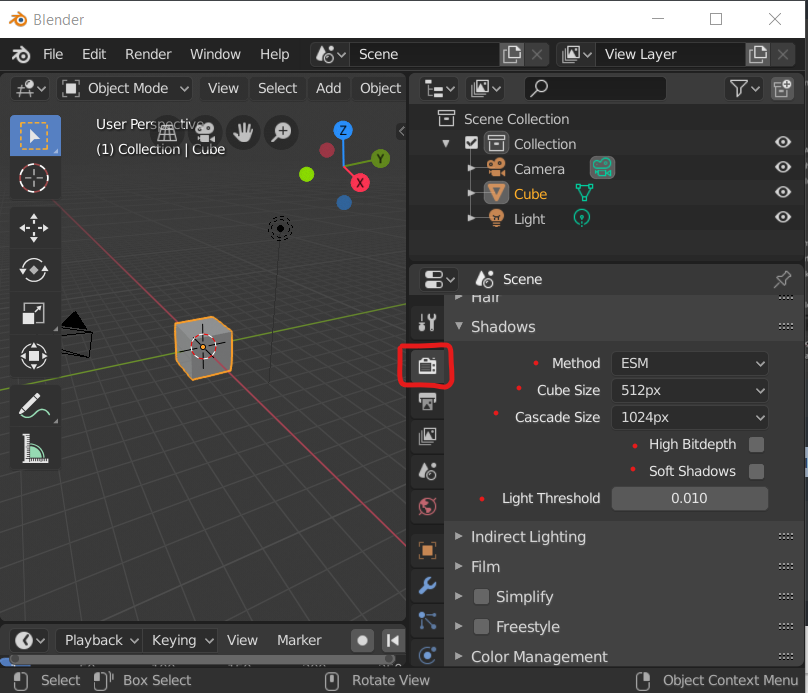Image resolution: width=808 pixels, height=693 pixels.
Task: Click the Outliner search field
Action: tap(595, 88)
